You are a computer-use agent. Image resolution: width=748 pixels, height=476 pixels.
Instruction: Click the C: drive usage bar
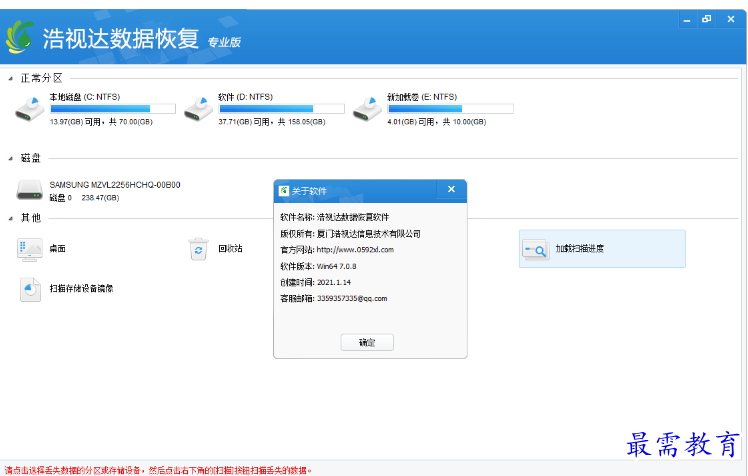coord(113,109)
